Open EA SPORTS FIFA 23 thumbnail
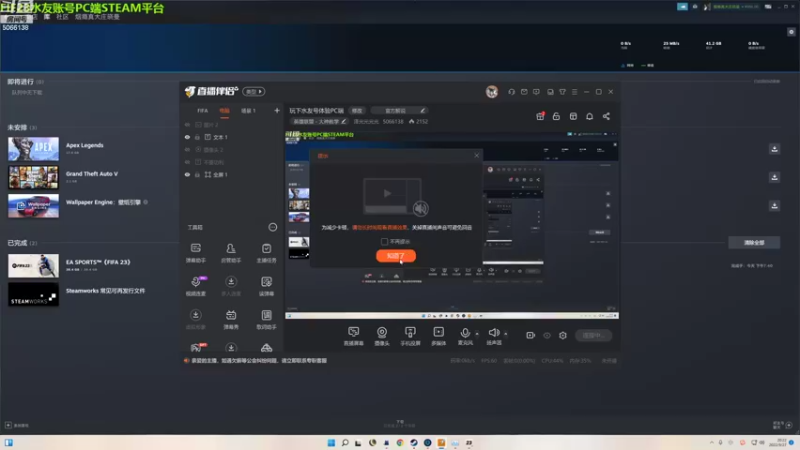Screen dimensions: 800x450 (x=33, y=266)
